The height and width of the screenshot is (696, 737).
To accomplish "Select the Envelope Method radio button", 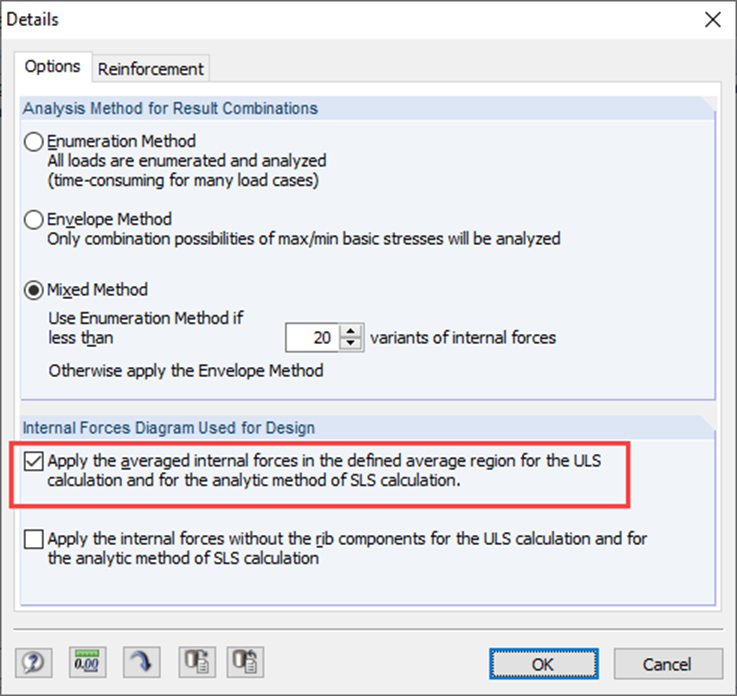I will point(34,220).
